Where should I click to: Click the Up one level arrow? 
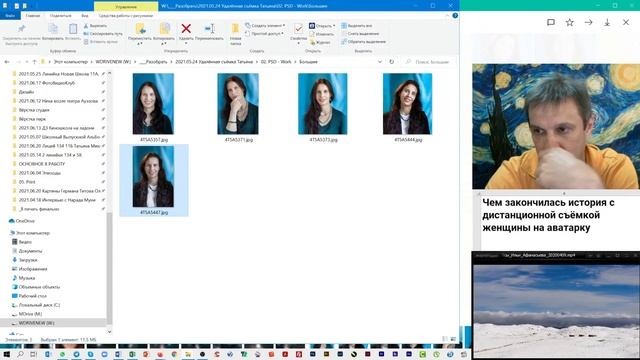pos(34,62)
